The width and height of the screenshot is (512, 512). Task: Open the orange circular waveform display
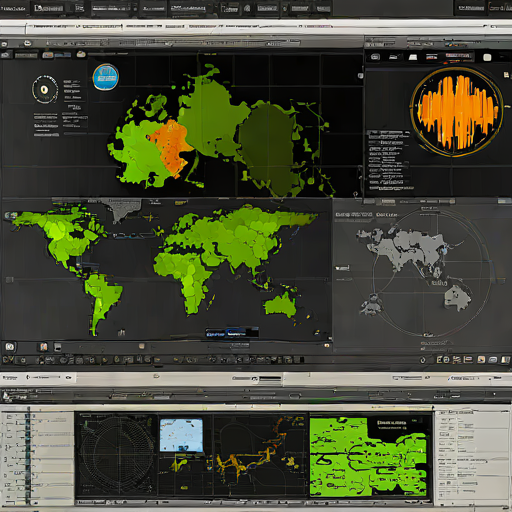pos(457,112)
